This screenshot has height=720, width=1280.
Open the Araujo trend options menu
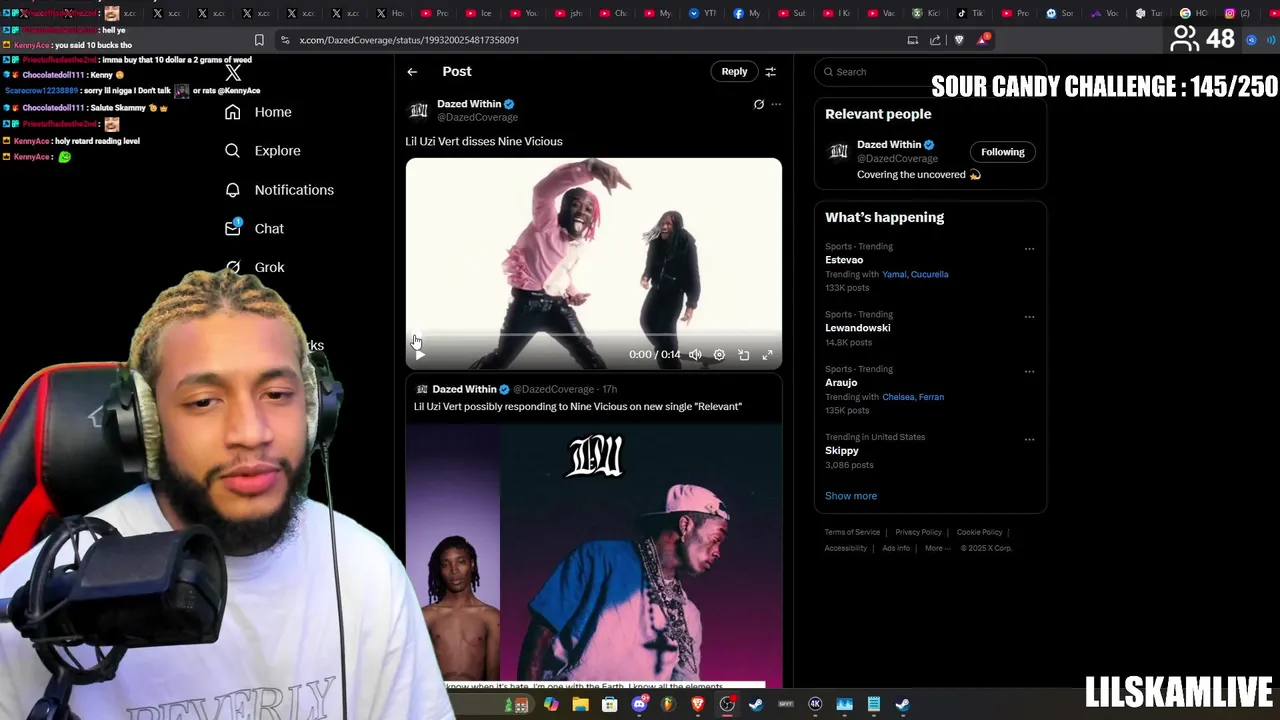click(x=1029, y=372)
